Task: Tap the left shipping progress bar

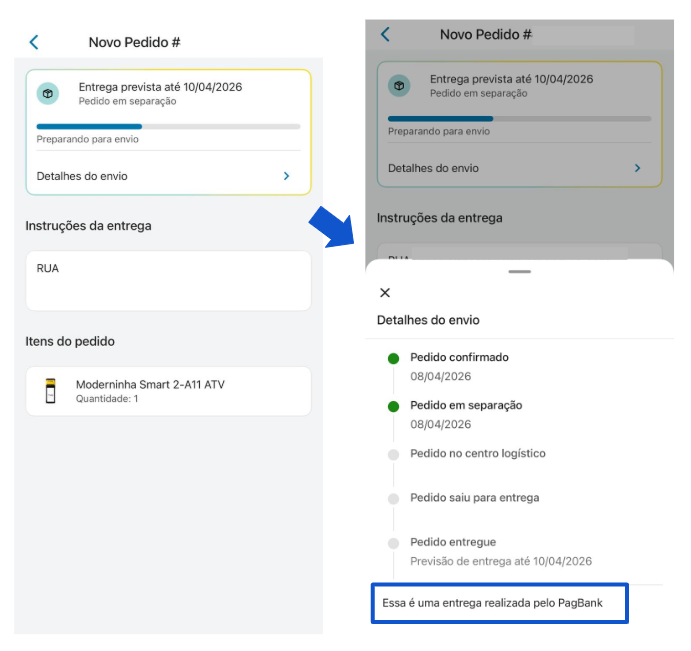Action: click(x=168, y=126)
